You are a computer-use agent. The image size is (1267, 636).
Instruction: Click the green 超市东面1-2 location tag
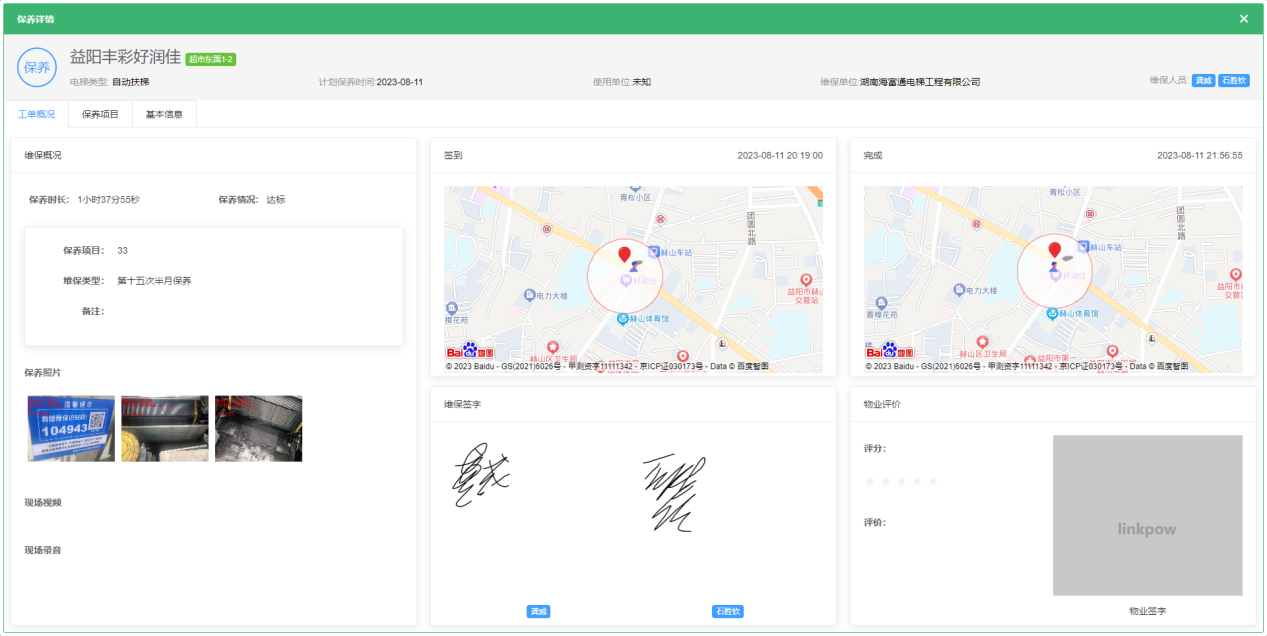(x=211, y=59)
